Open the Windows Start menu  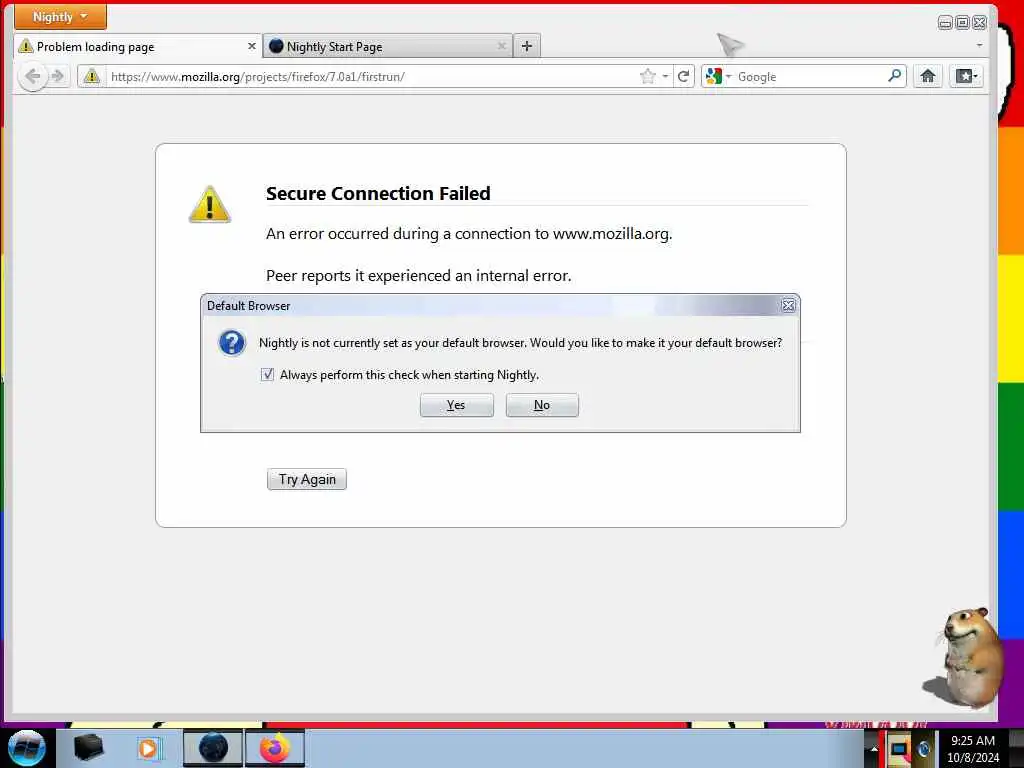(x=27, y=748)
